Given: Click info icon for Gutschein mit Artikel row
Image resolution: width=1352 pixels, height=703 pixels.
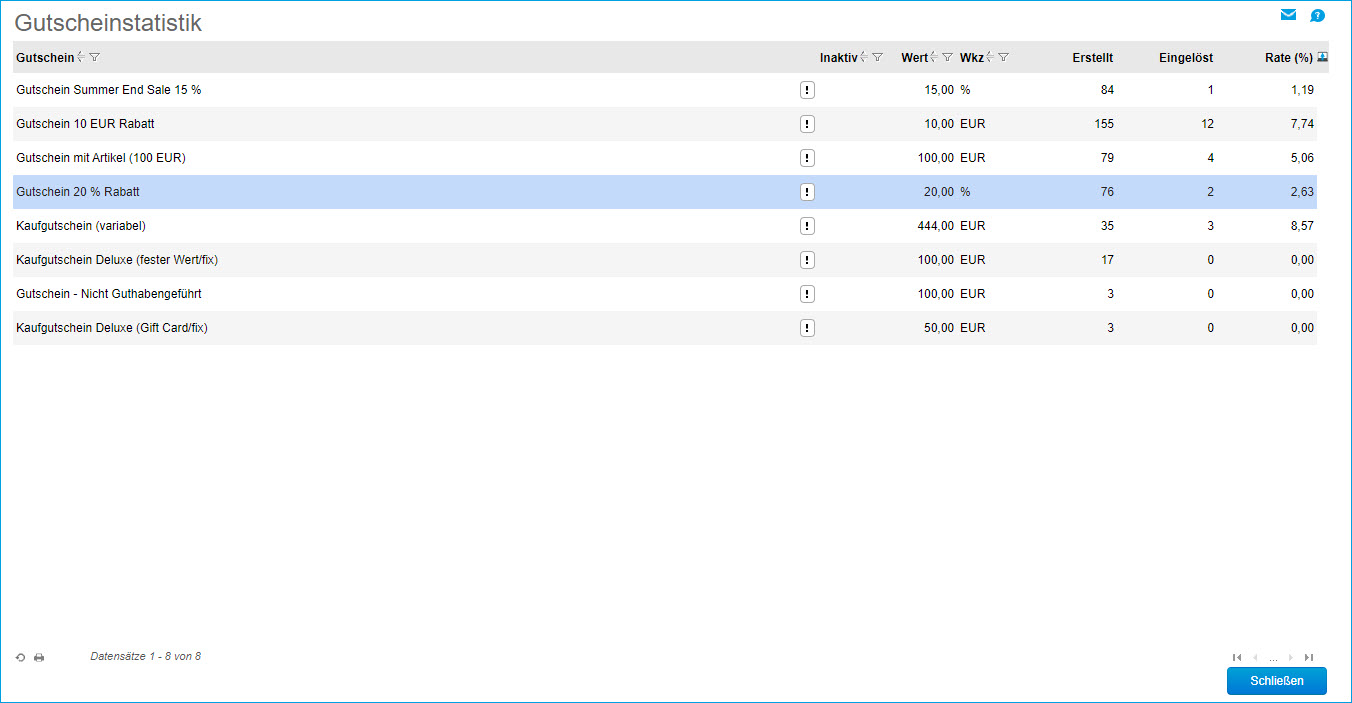Looking at the screenshot, I should 807,158.
